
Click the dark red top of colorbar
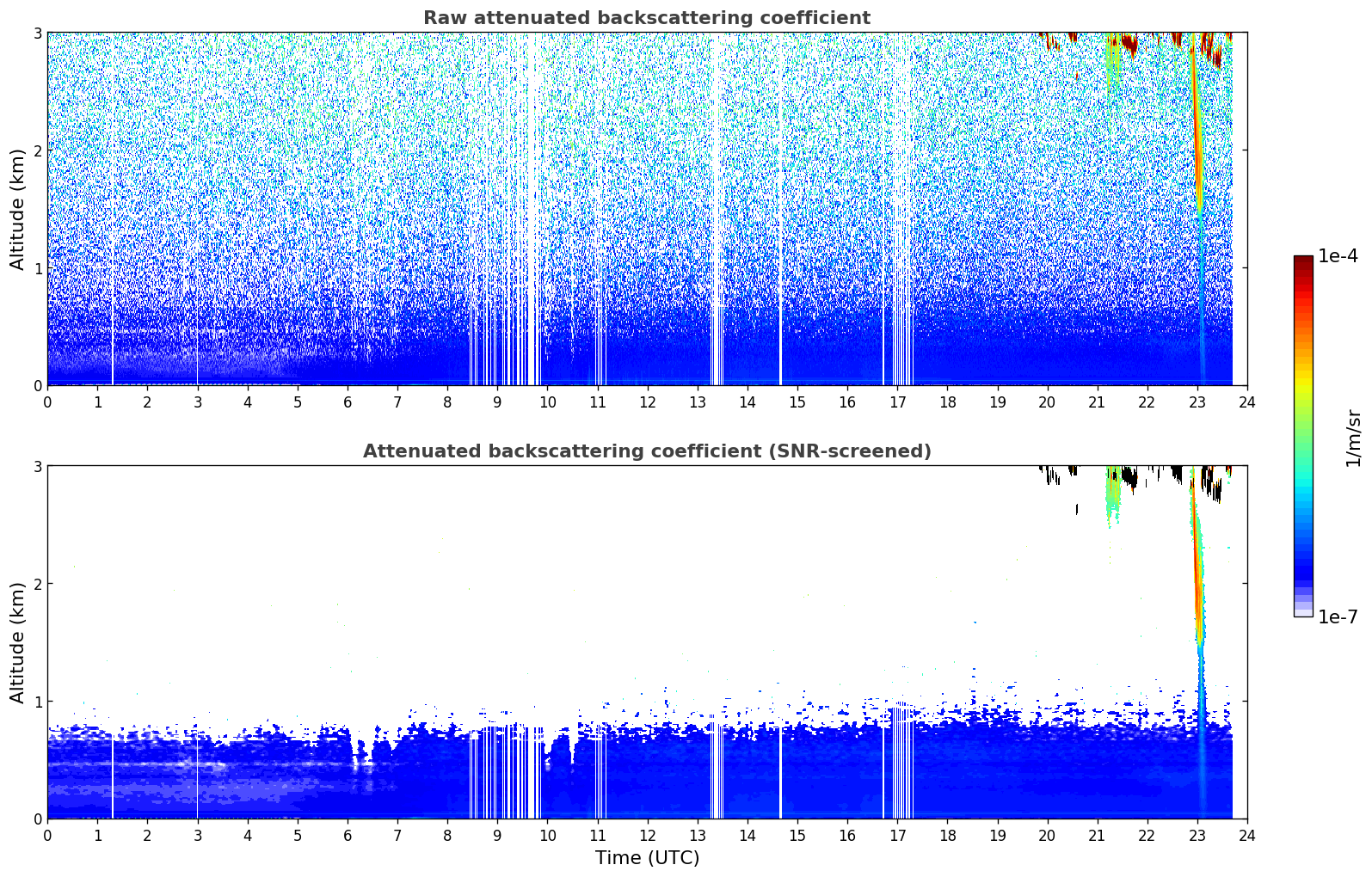coord(1303,261)
